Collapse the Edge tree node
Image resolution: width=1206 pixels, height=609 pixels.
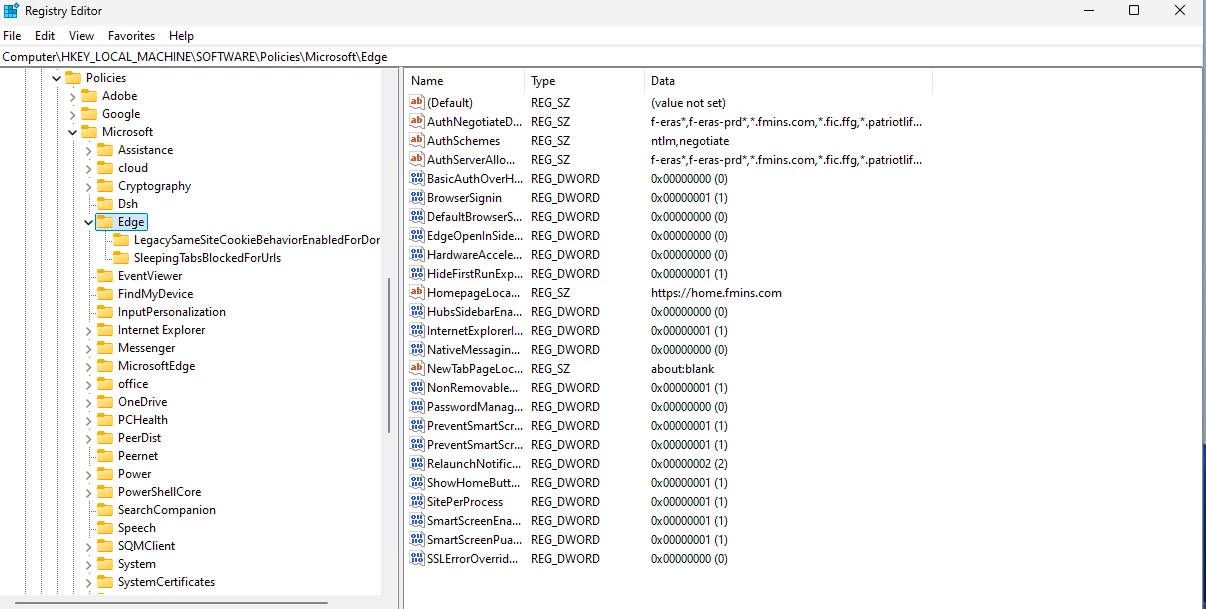[88, 222]
